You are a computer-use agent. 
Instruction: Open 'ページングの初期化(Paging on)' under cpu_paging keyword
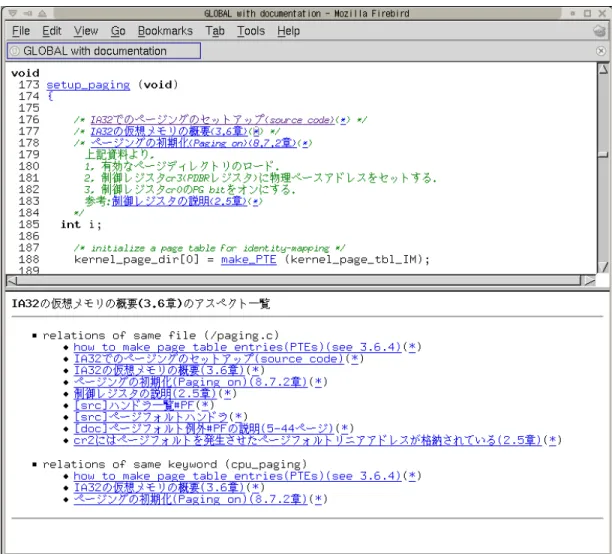(x=190, y=499)
